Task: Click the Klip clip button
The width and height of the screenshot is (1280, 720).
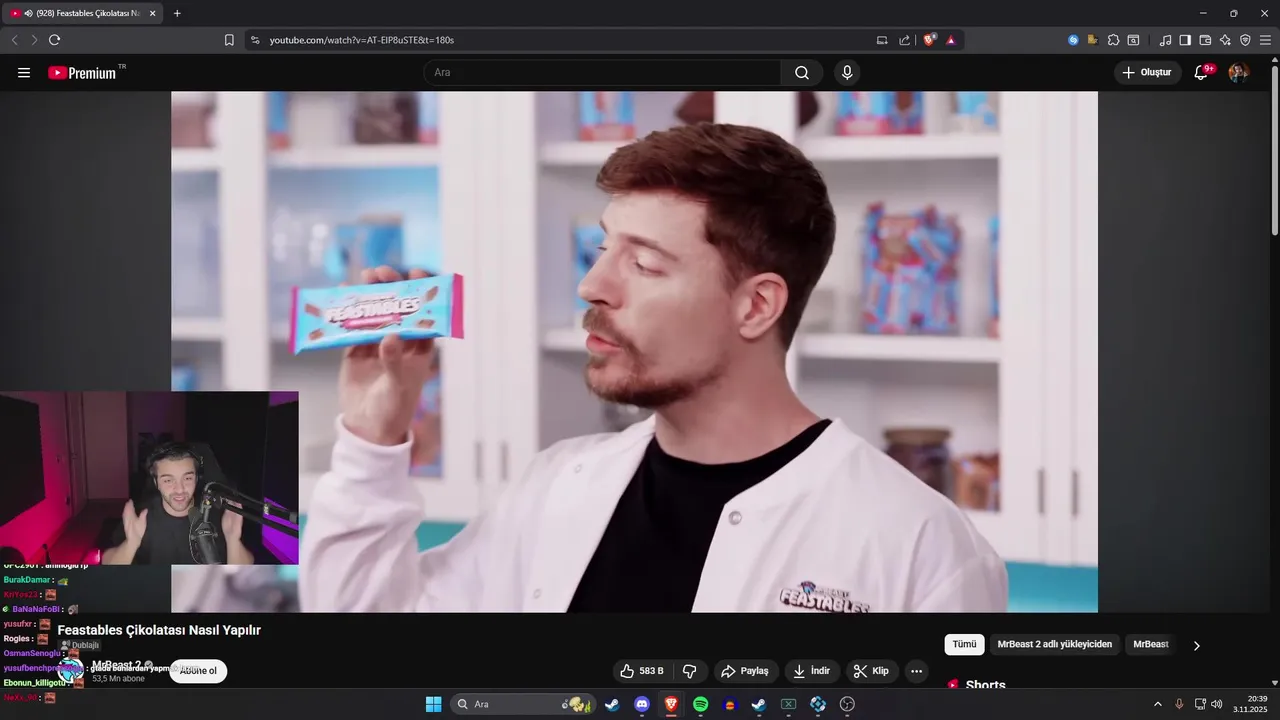Action: point(871,671)
